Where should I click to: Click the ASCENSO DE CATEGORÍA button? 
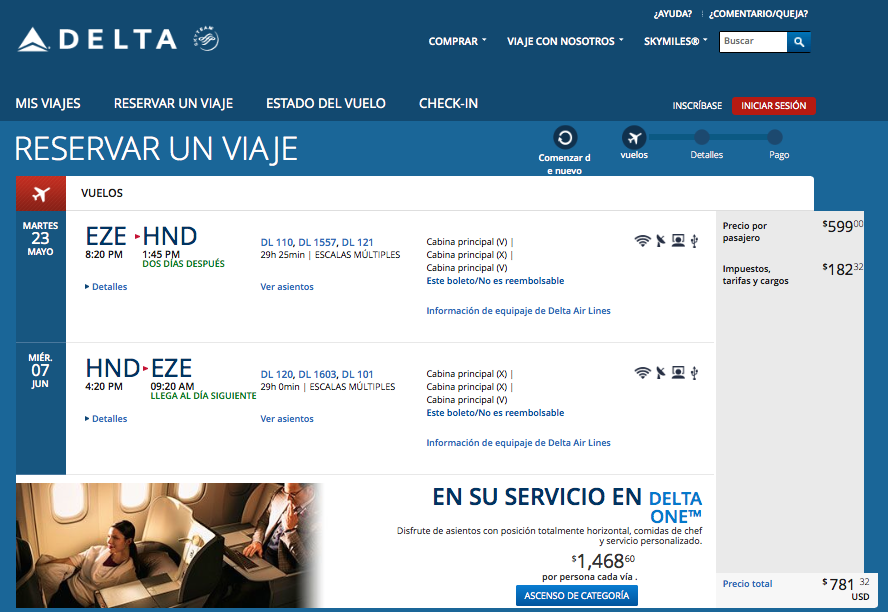click(577, 596)
